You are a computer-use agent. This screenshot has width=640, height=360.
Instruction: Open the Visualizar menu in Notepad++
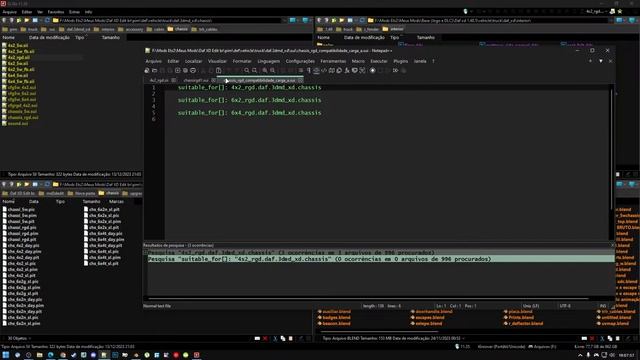pos(217,61)
